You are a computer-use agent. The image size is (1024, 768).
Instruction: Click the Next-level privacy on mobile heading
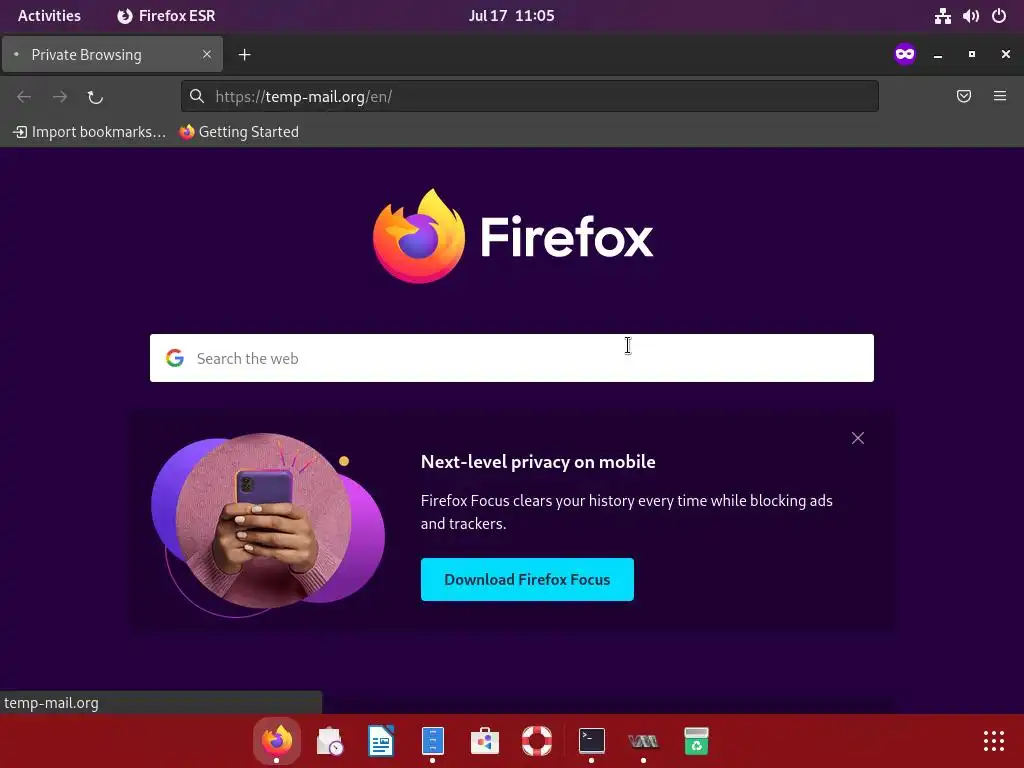pos(538,462)
